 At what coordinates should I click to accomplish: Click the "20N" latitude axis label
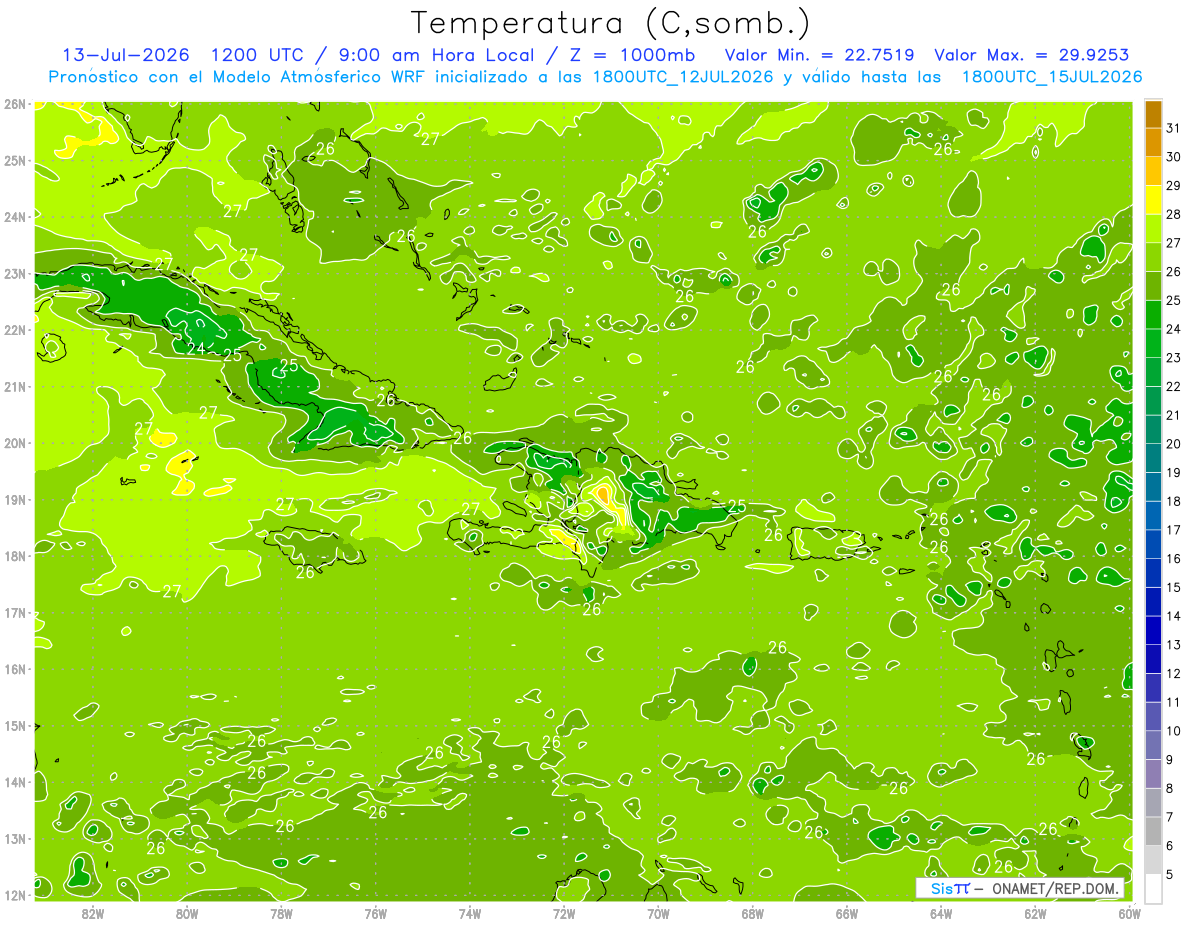tap(14, 443)
